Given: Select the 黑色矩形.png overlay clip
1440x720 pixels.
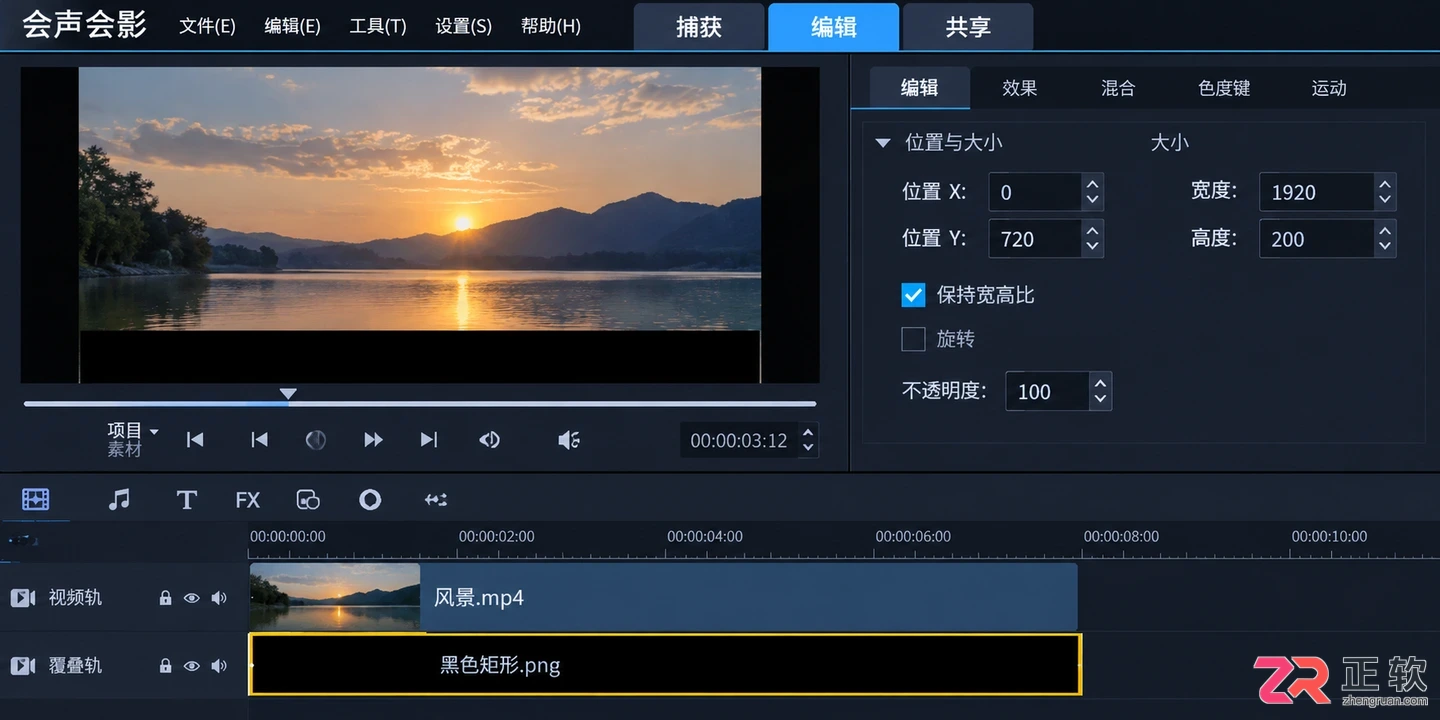Looking at the screenshot, I should coord(665,665).
